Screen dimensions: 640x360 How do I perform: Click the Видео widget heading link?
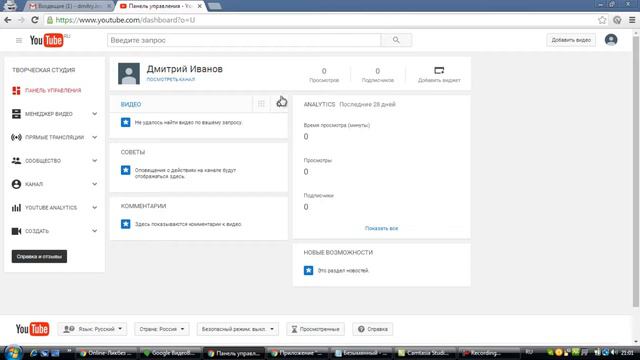coord(131,104)
